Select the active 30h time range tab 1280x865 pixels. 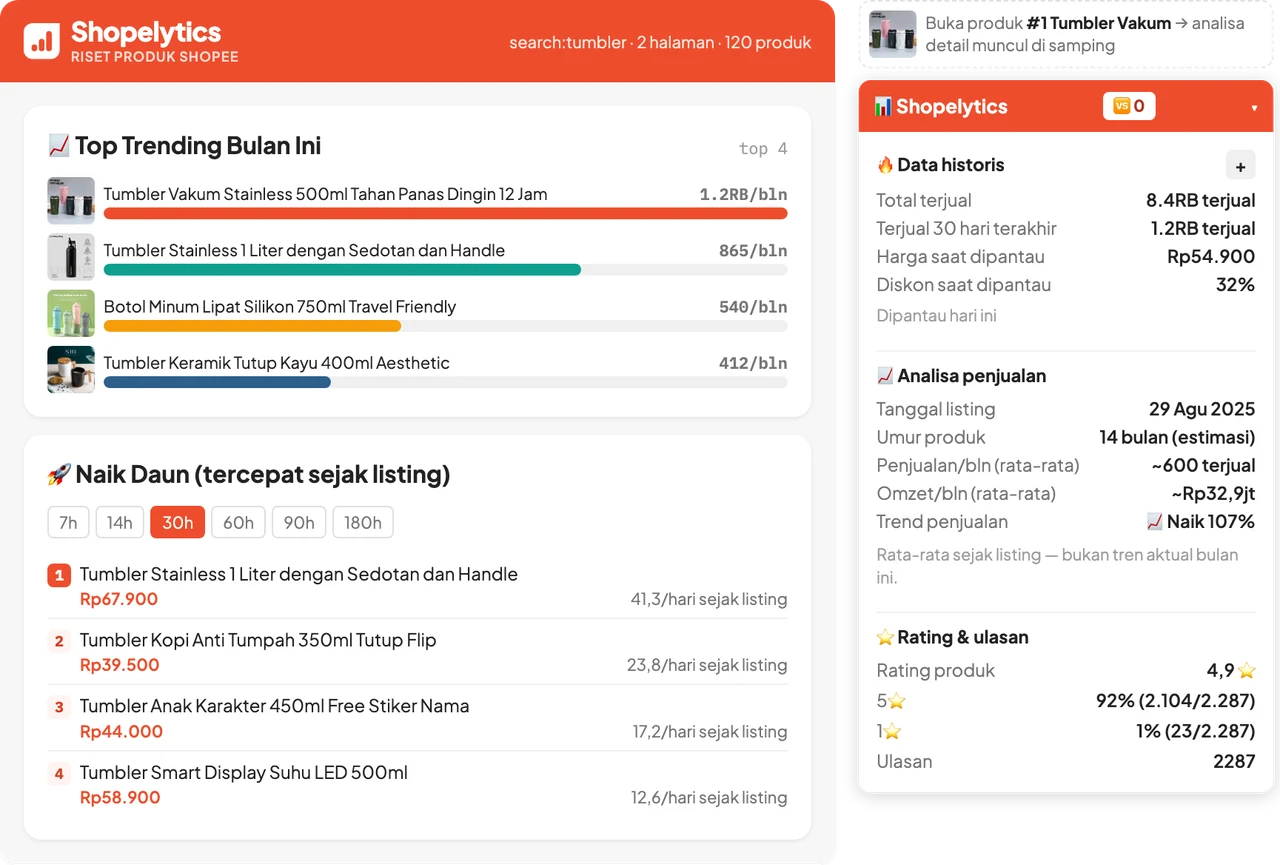(x=178, y=522)
